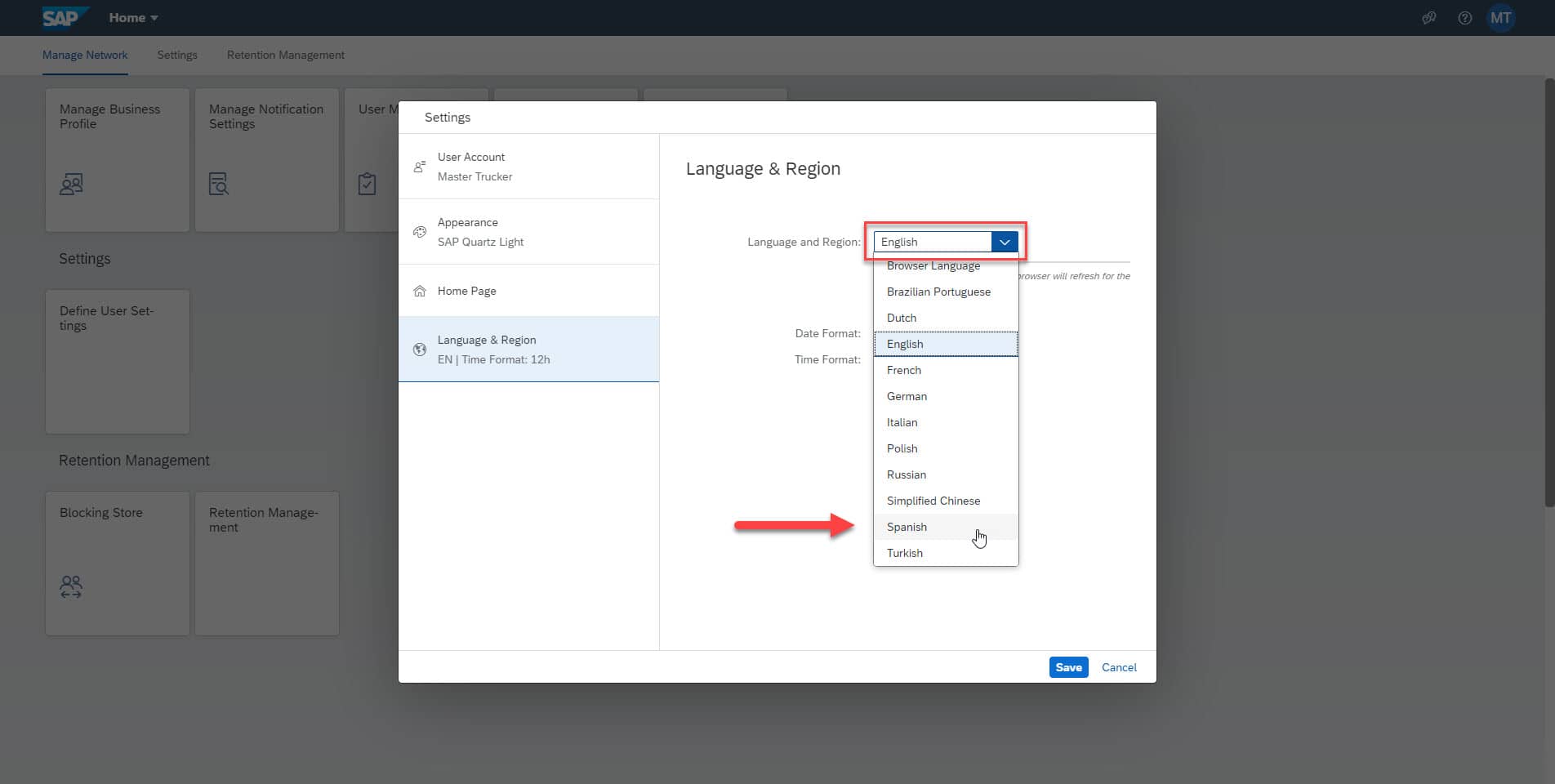Choose Simplified Chinese from the list
This screenshot has height=784, width=1555.
(x=946, y=501)
